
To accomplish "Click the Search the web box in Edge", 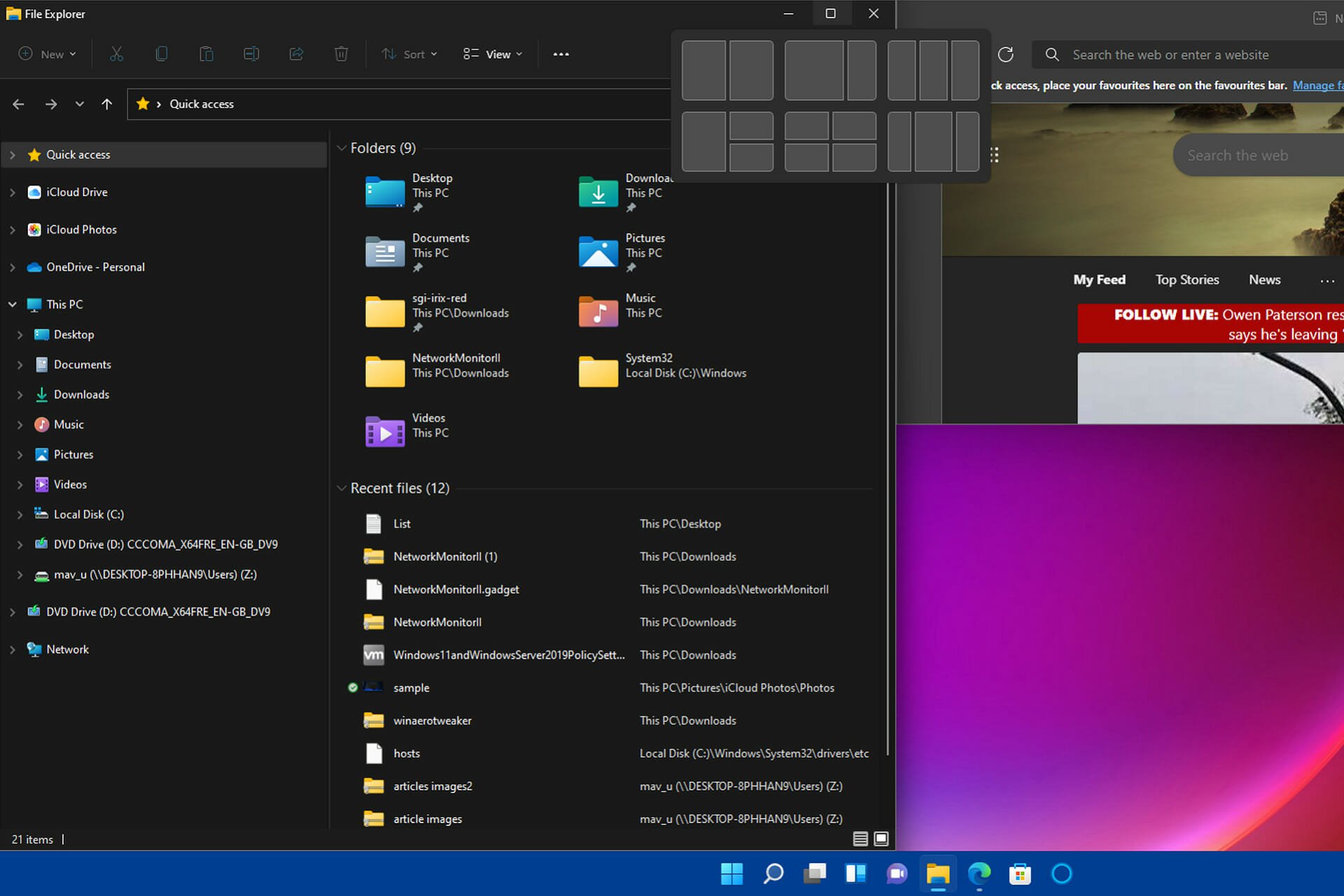I will (1259, 155).
